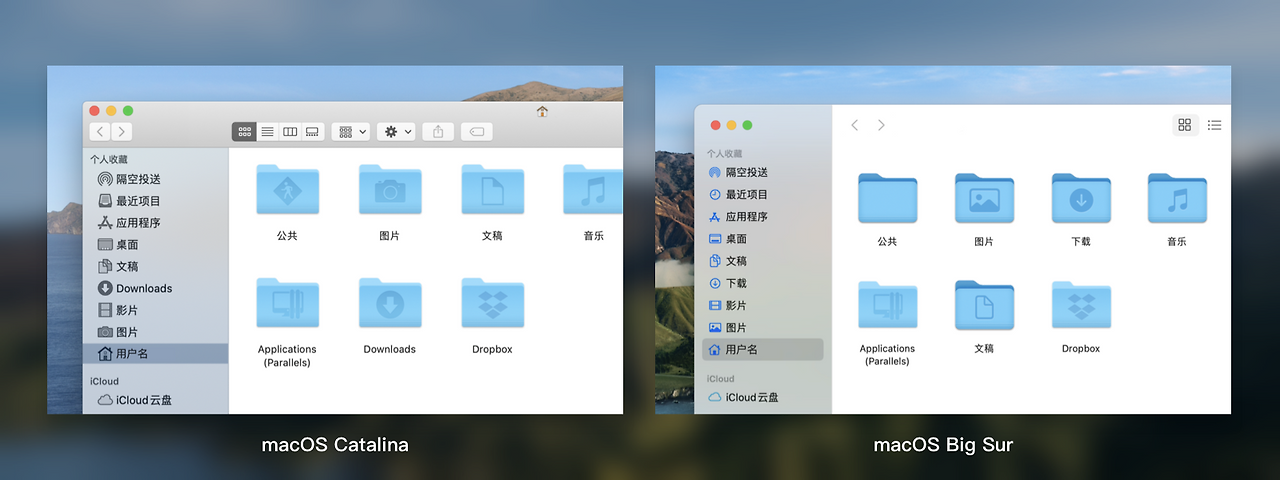Click the iCloud heading in Big Sur sidebar
This screenshot has width=1280, height=480.
coord(720,379)
